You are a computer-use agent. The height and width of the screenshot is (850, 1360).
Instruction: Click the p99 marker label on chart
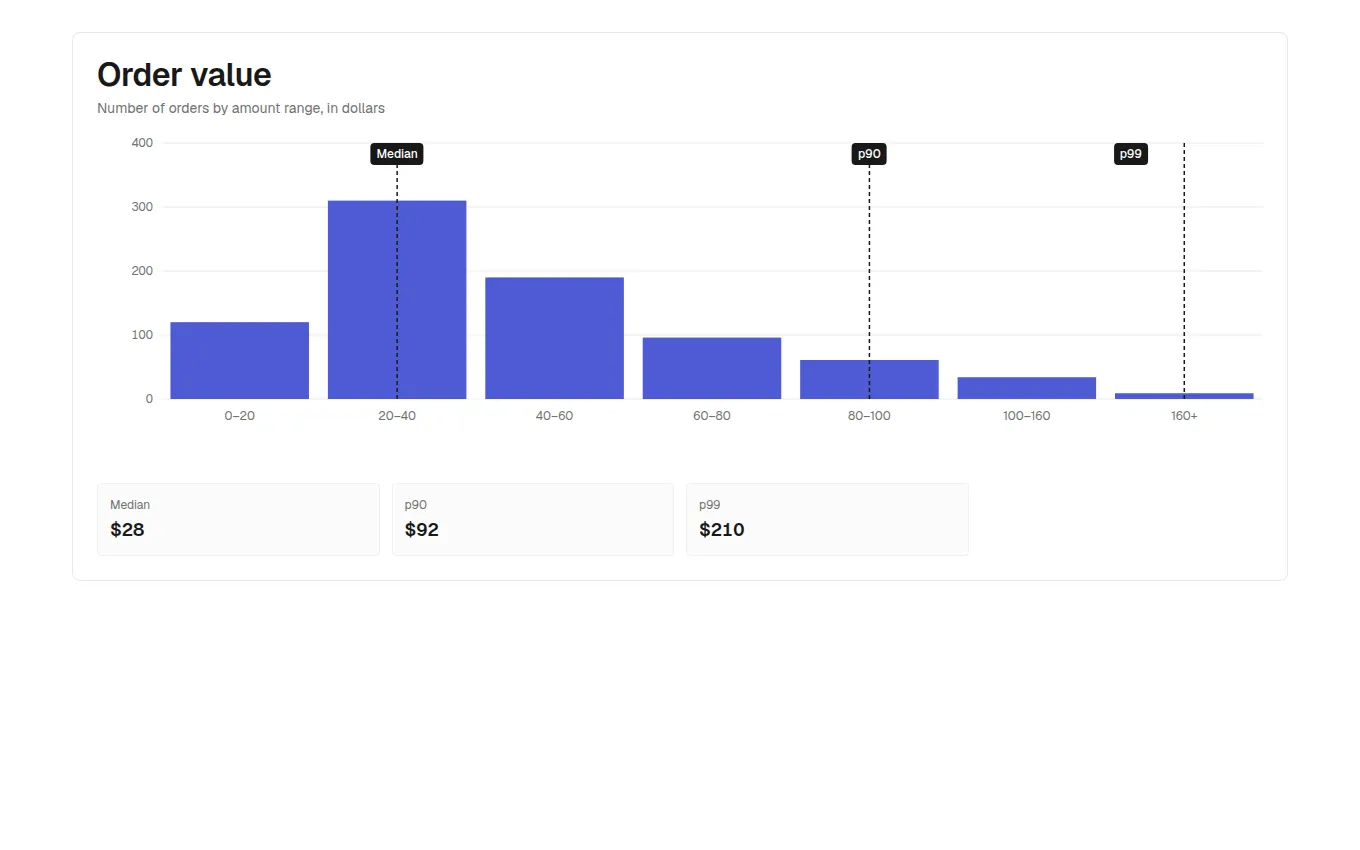[x=1131, y=154]
